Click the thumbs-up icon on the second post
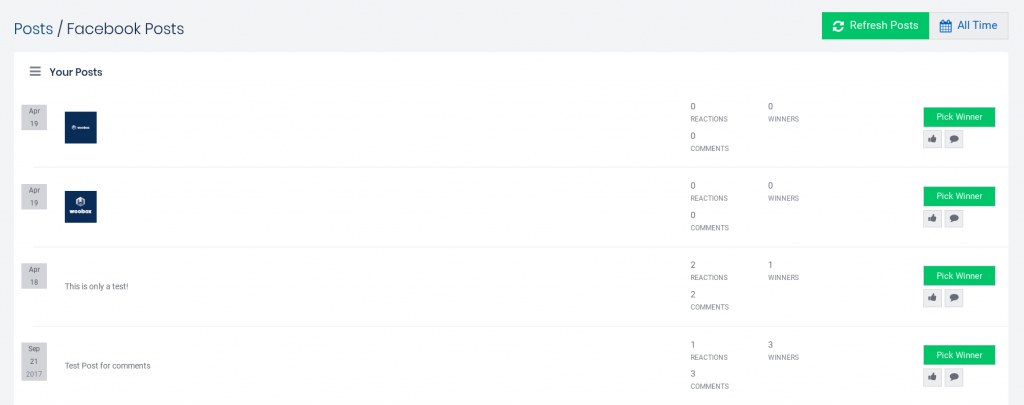Viewport: 1024px width, 405px height. coord(932,218)
